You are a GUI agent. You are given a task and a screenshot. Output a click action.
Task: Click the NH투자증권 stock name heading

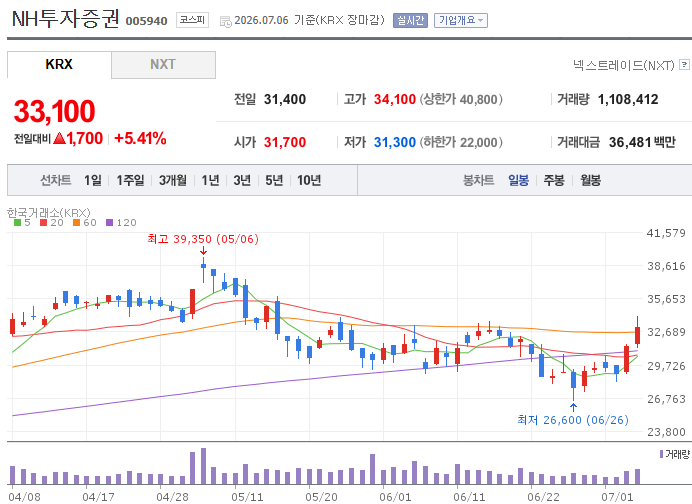coord(65,19)
